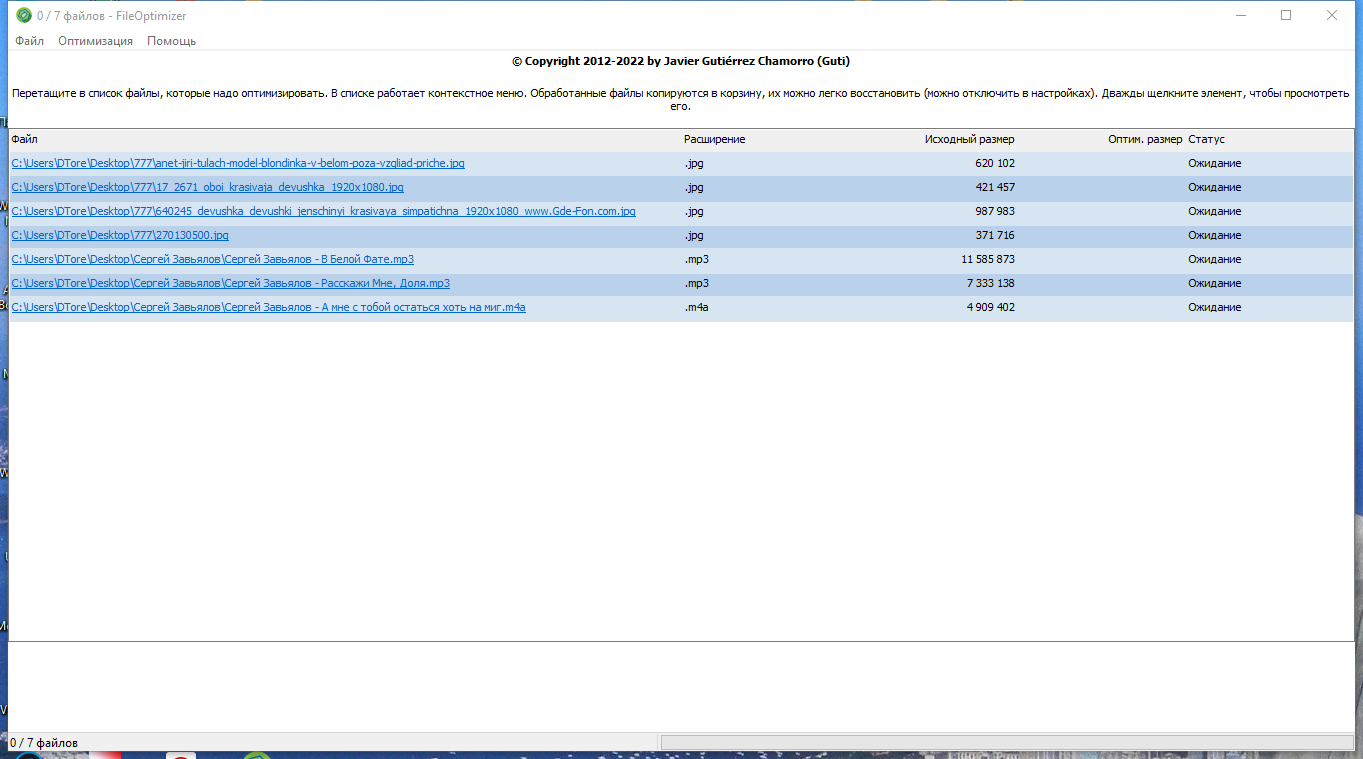The height and width of the screenshot is (759, 1363).
Task: Select the А мне с тобой остаться.m4a link
Action: (268, 307)
